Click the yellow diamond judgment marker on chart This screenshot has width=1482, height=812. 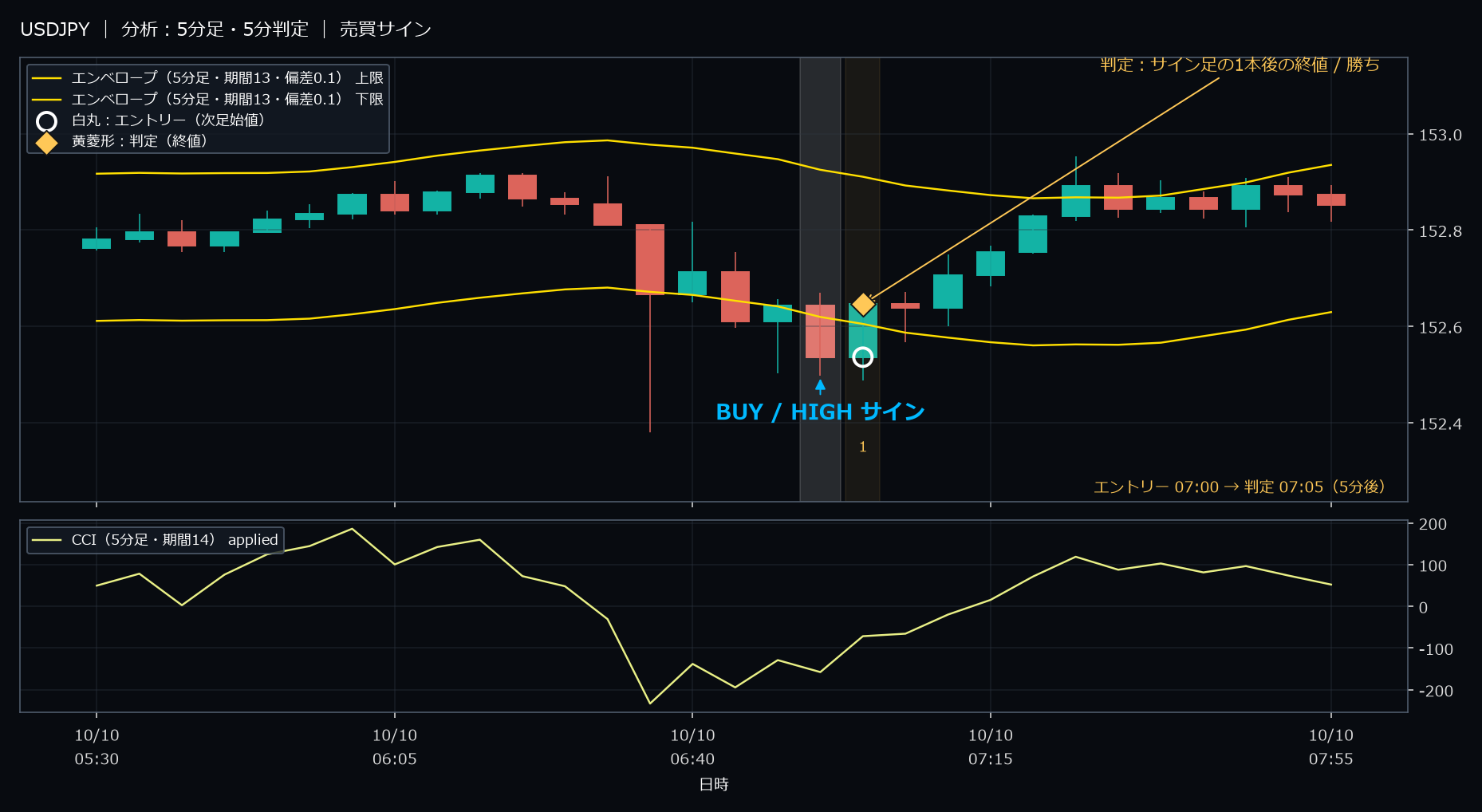863,305
